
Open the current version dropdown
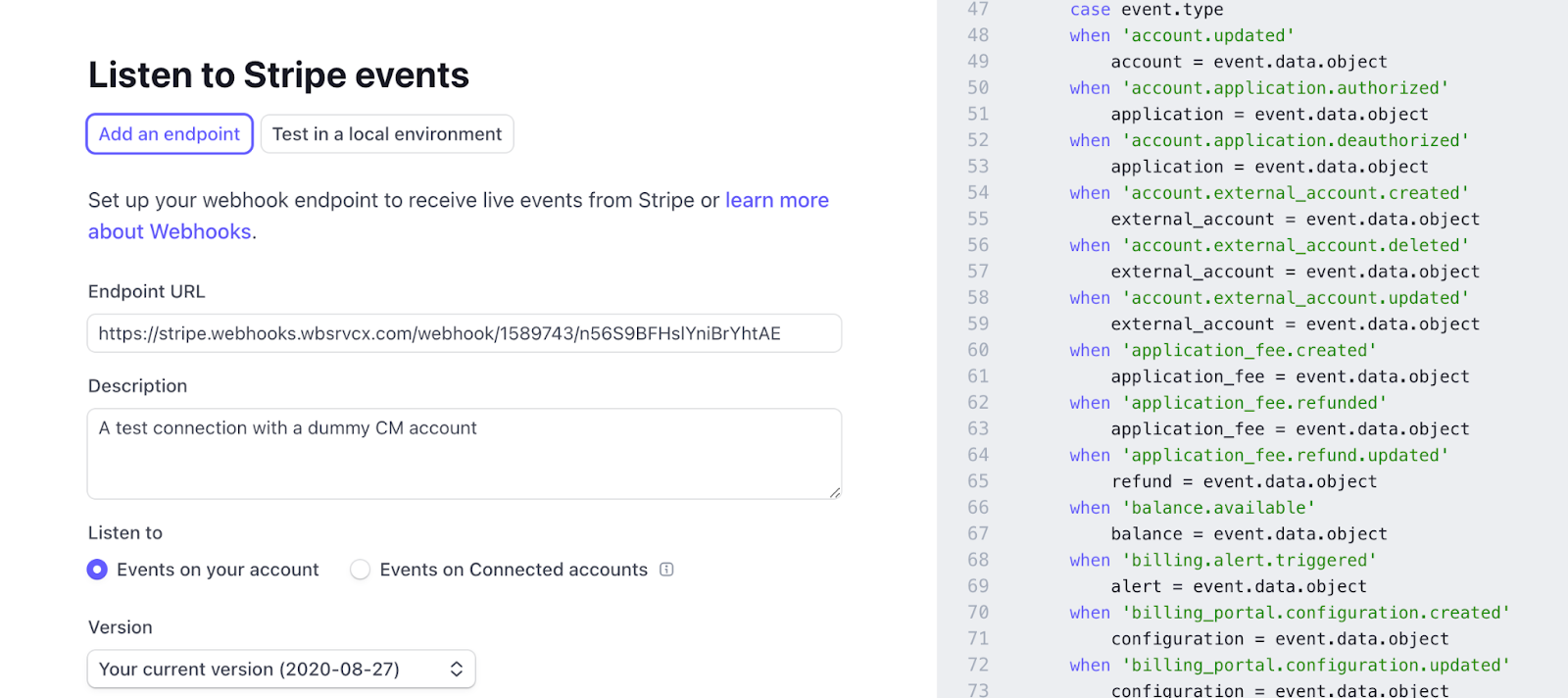pyautogui.click(x=281, y=670)
